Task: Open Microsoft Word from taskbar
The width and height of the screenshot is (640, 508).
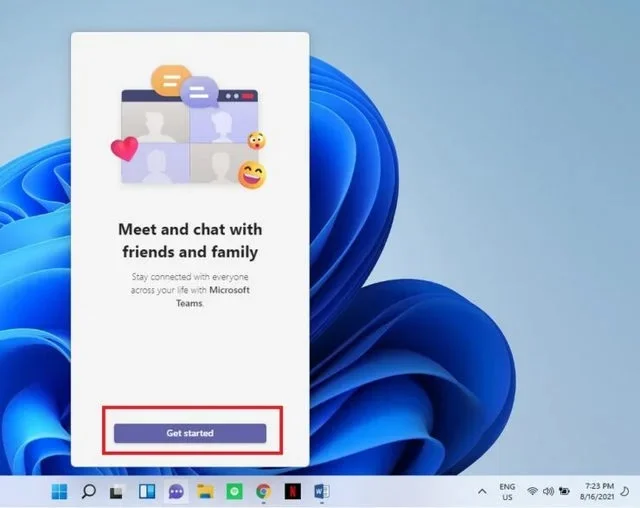Action: coord(322,491)
